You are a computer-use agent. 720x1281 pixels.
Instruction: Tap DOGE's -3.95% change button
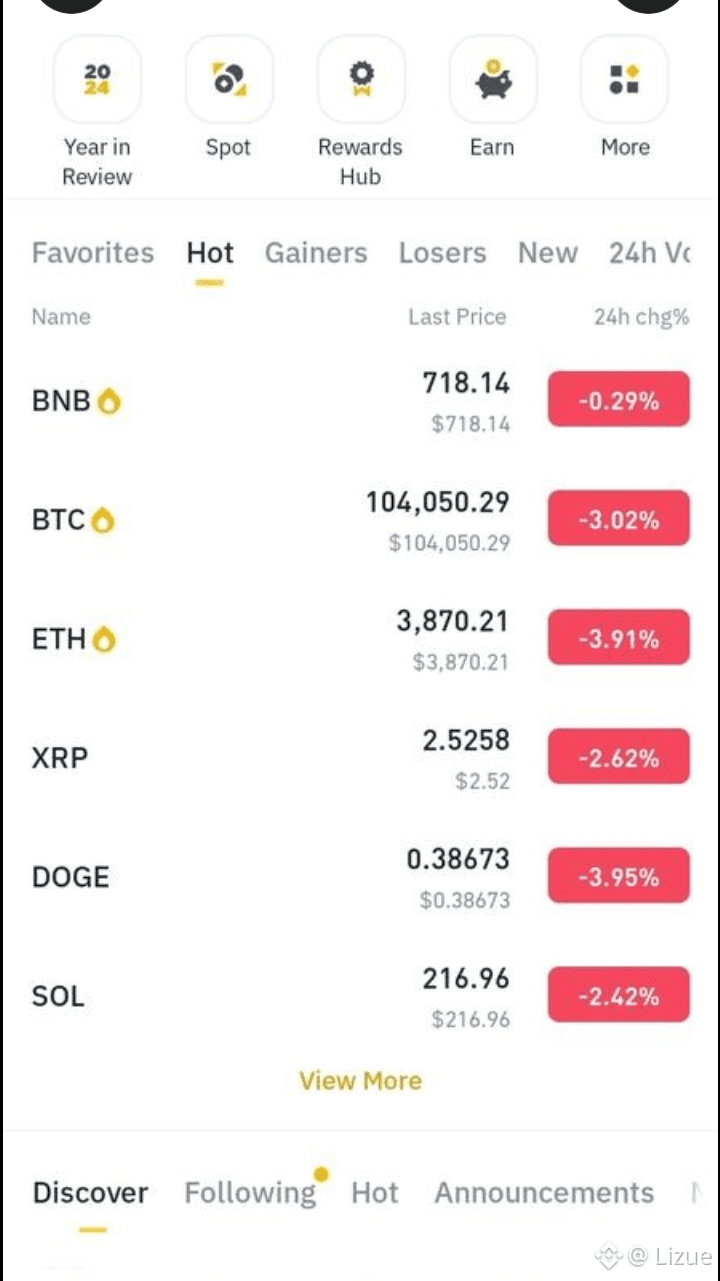click(619, 877)
